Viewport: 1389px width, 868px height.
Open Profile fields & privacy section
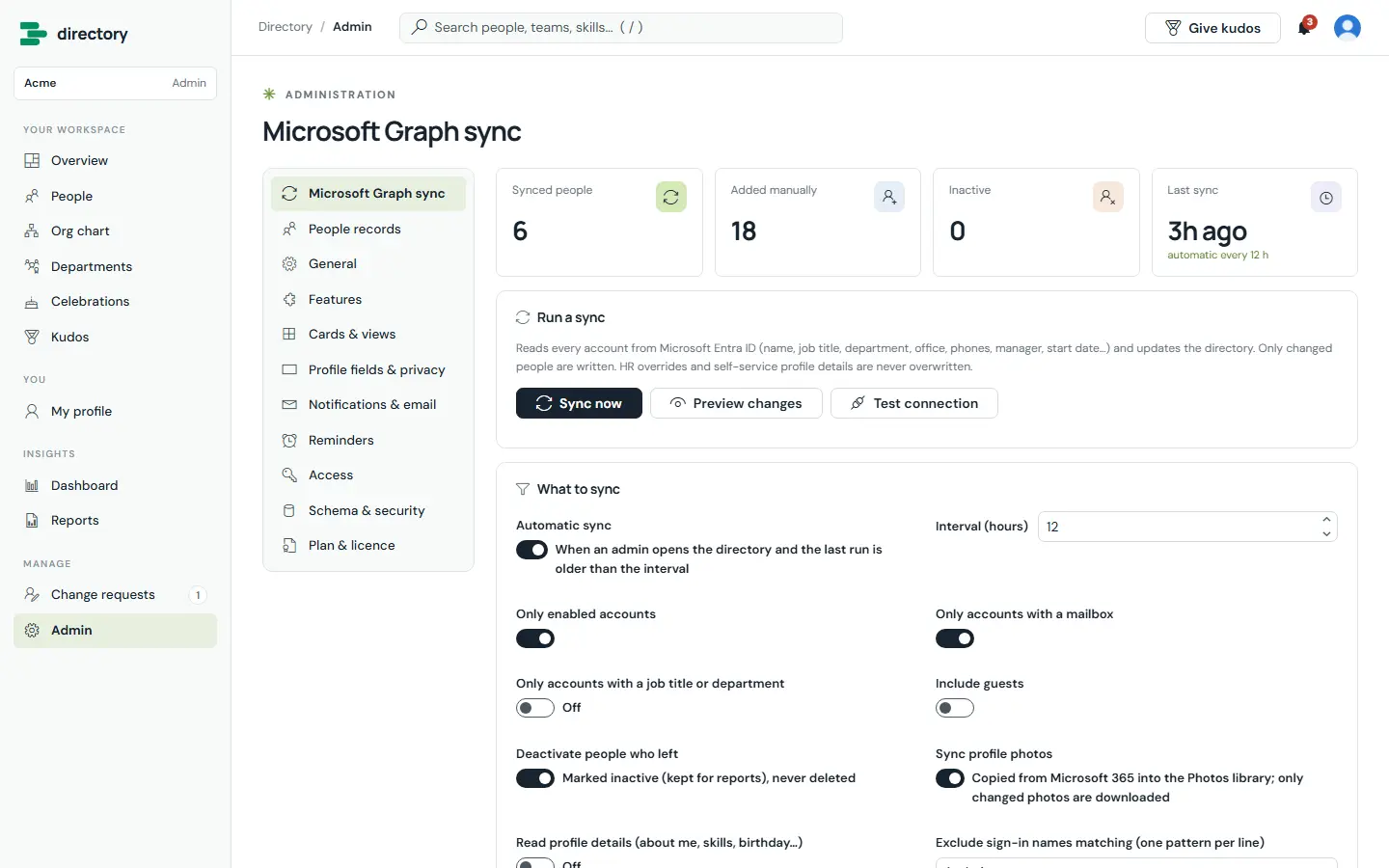click(x=368, y=370)
